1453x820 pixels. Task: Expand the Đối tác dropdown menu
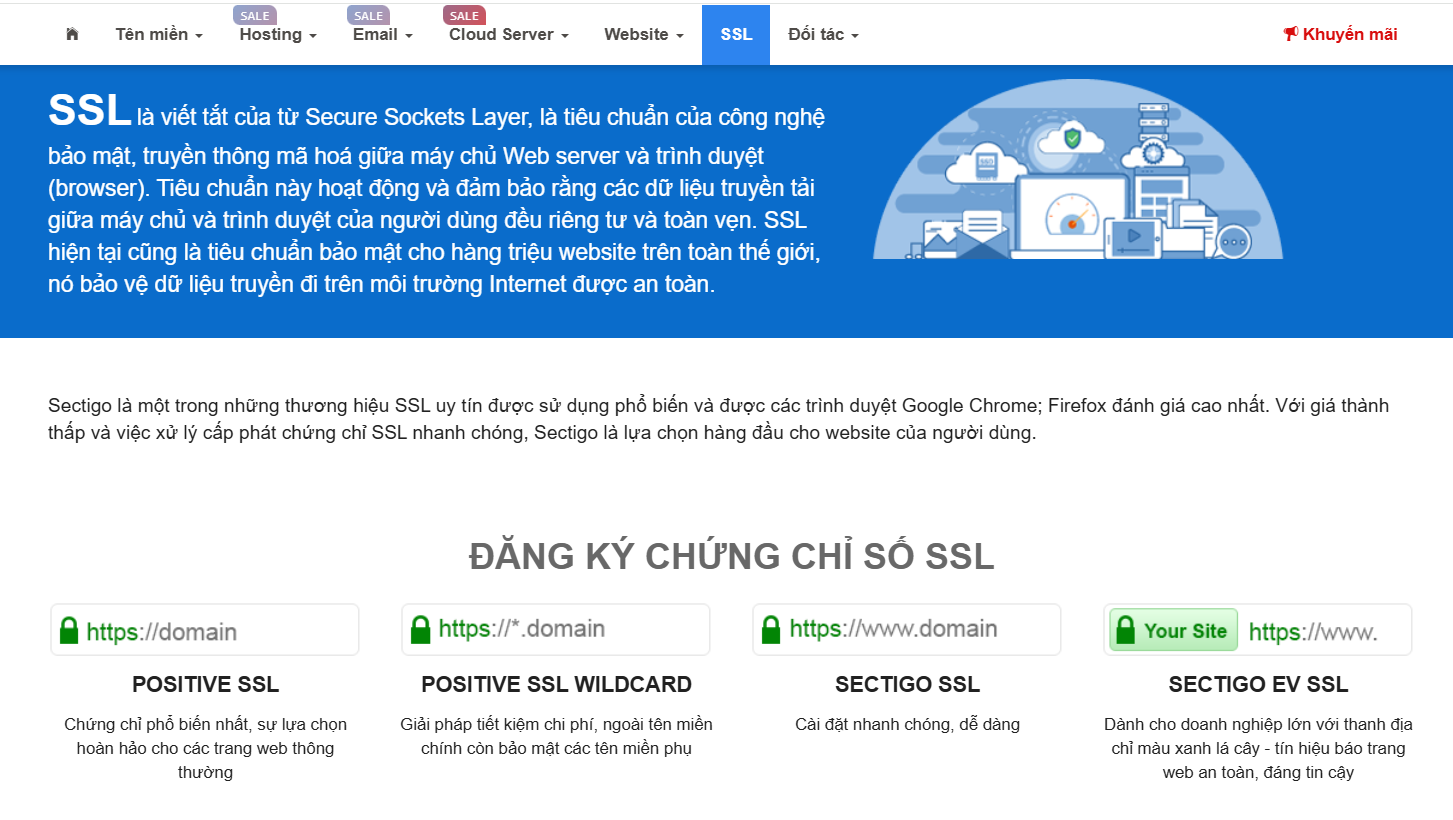823,35
